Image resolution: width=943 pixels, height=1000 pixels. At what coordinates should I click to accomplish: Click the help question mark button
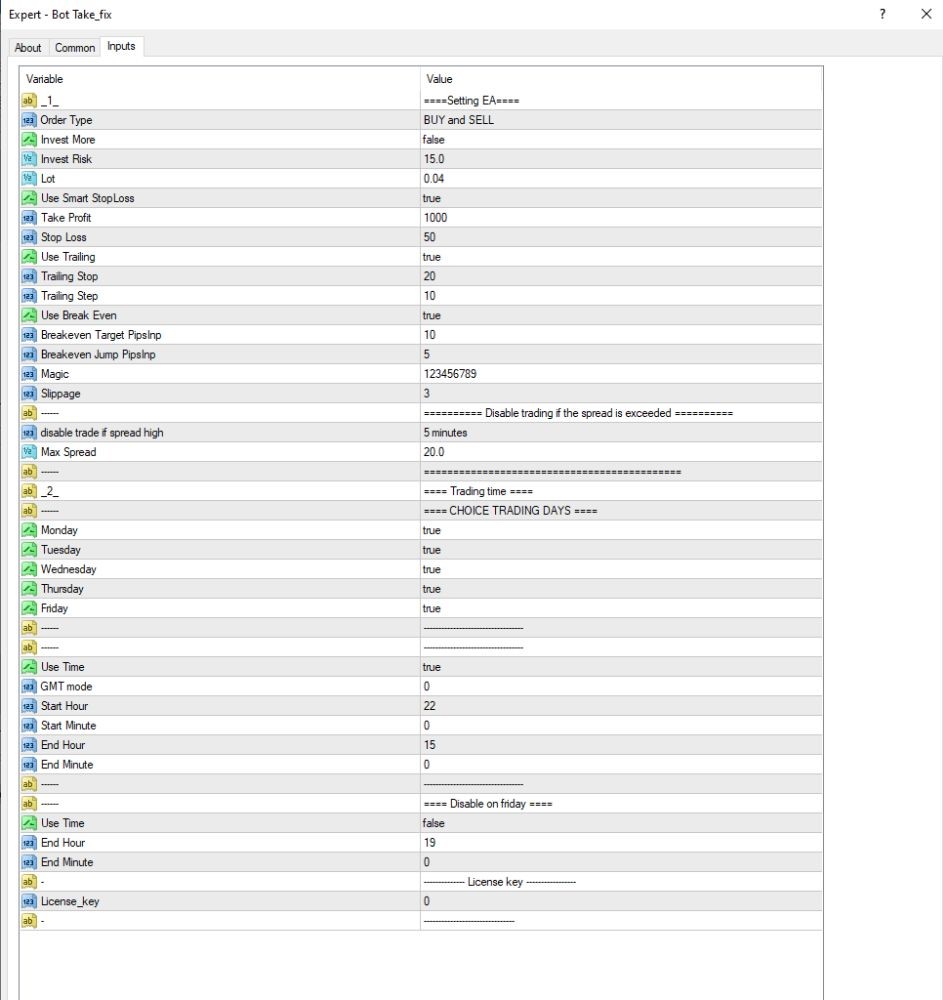pos(882,14)
